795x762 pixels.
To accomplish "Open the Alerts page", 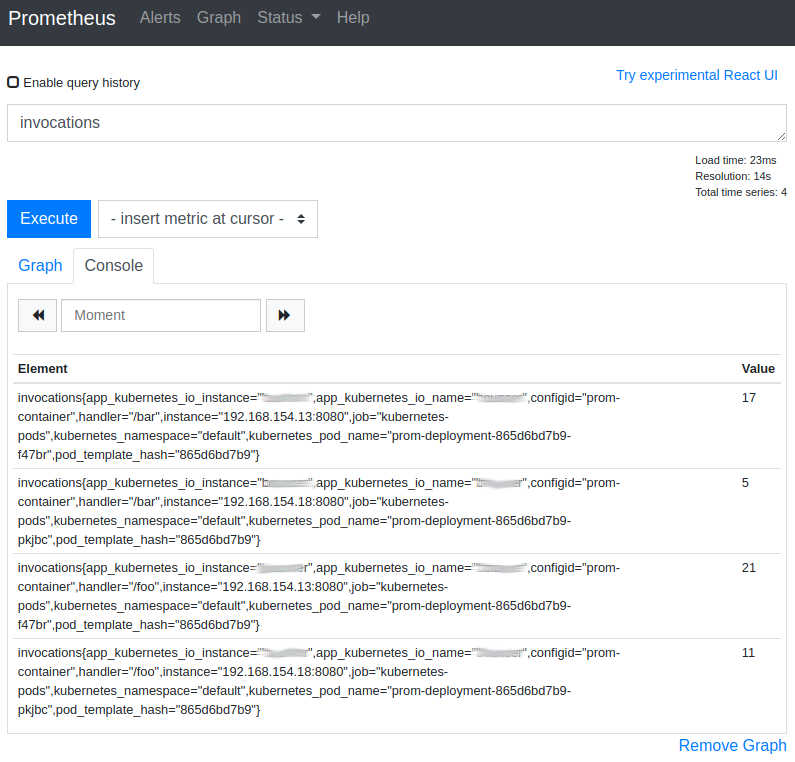I will [160, 18].
